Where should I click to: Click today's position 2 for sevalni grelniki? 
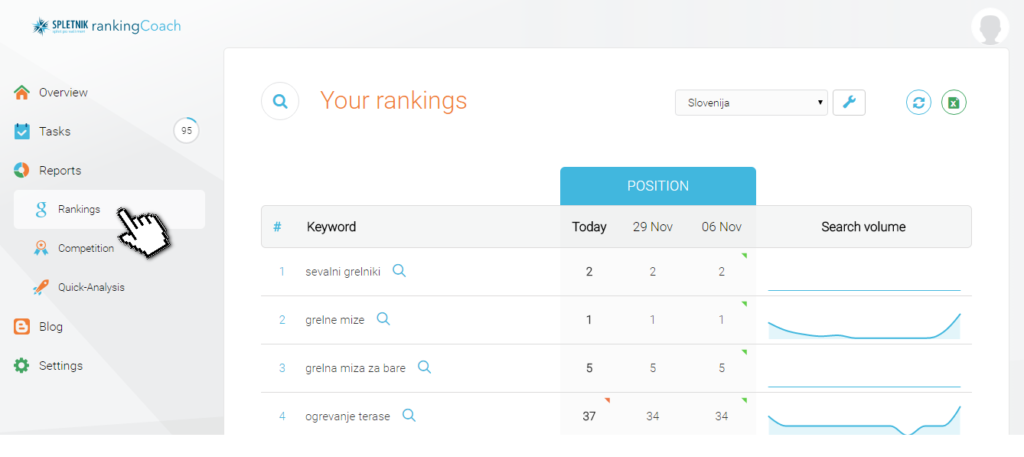coord(589,272)
